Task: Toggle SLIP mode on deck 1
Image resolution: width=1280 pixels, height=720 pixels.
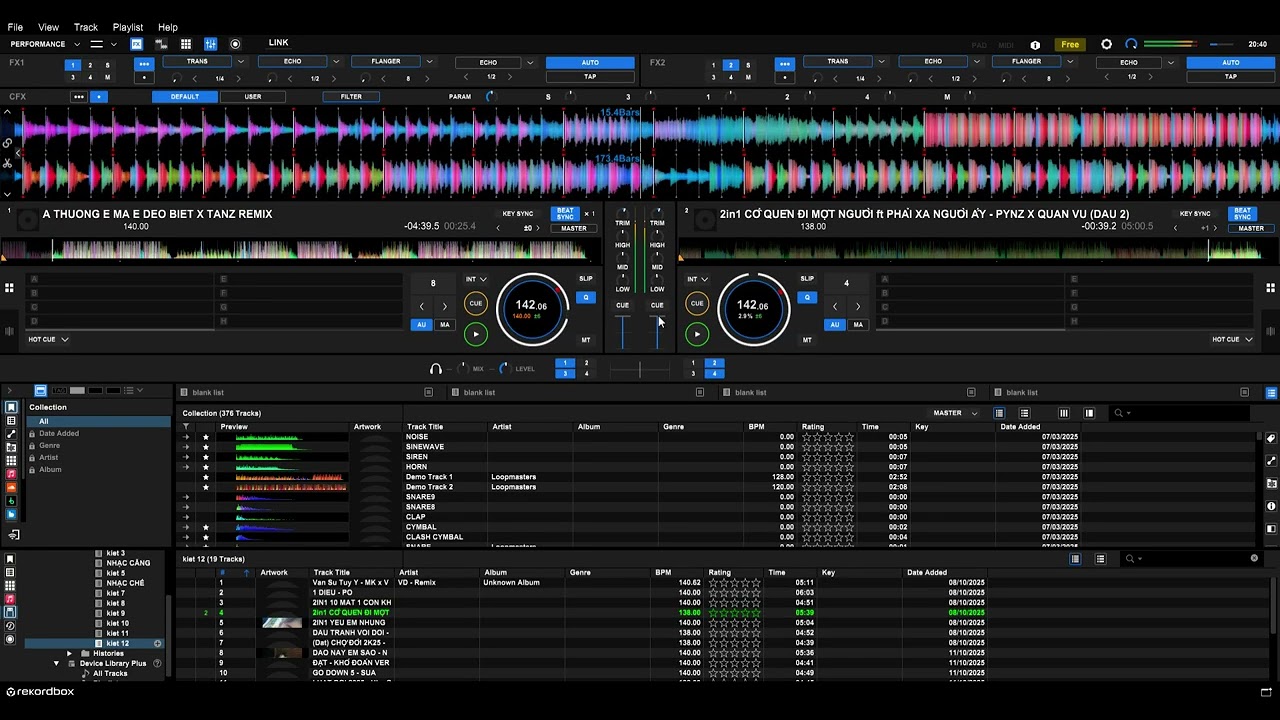Action: (x=586, y=279)
